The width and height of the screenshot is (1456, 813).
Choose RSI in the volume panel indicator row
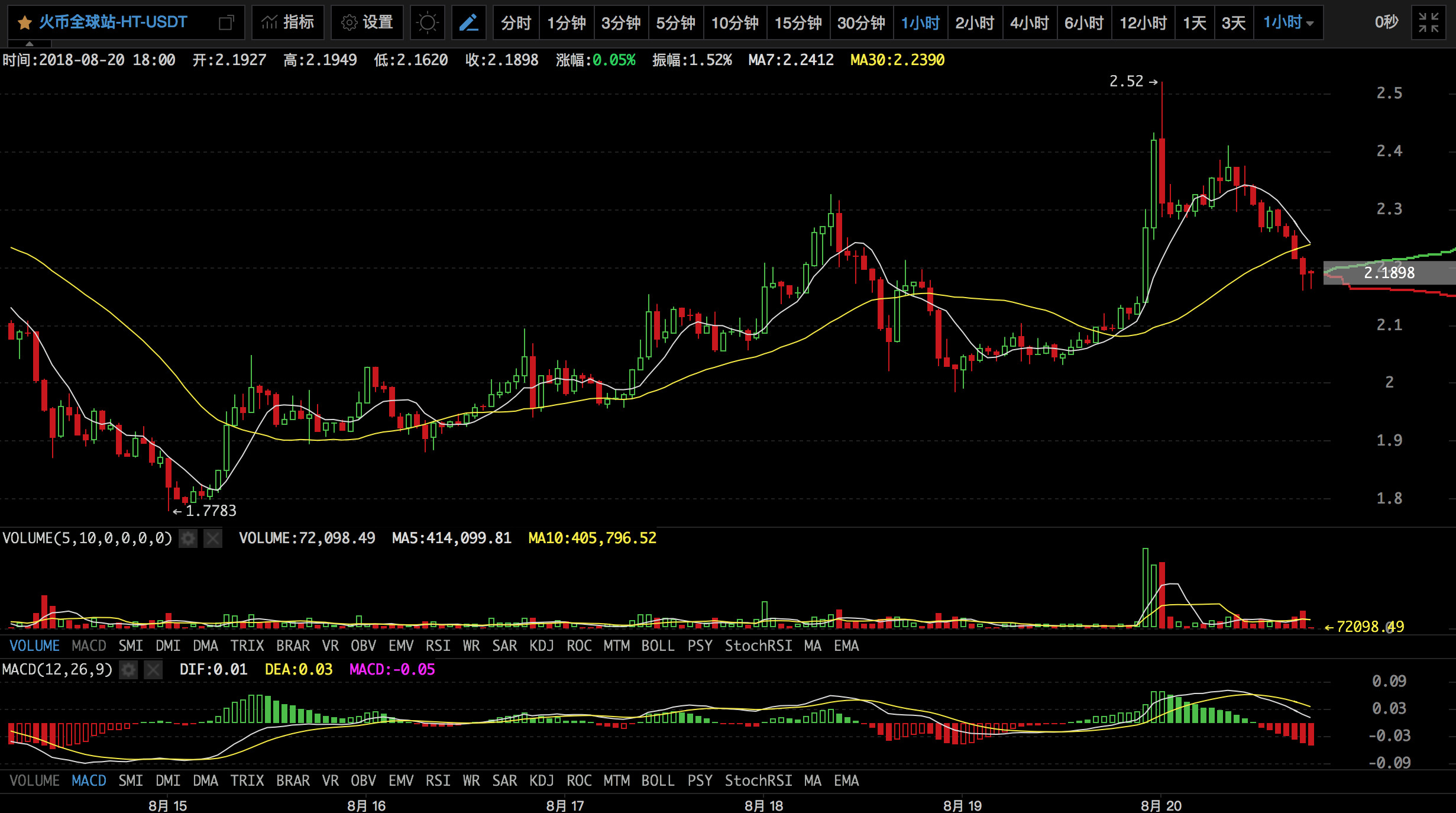[438, 646]
